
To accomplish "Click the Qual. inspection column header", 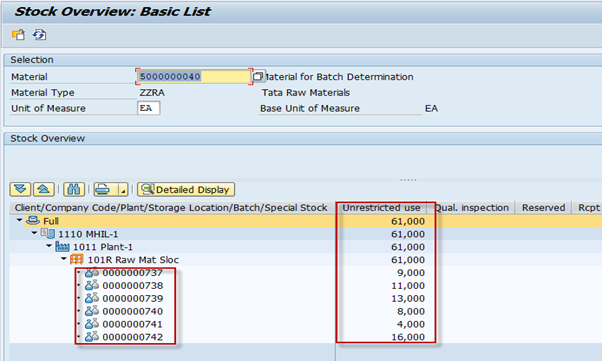I will tap(471, 207).
